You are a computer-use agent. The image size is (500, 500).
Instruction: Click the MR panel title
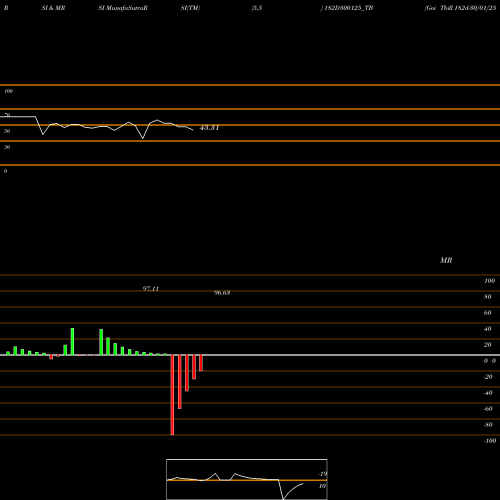tap(446, 260)
